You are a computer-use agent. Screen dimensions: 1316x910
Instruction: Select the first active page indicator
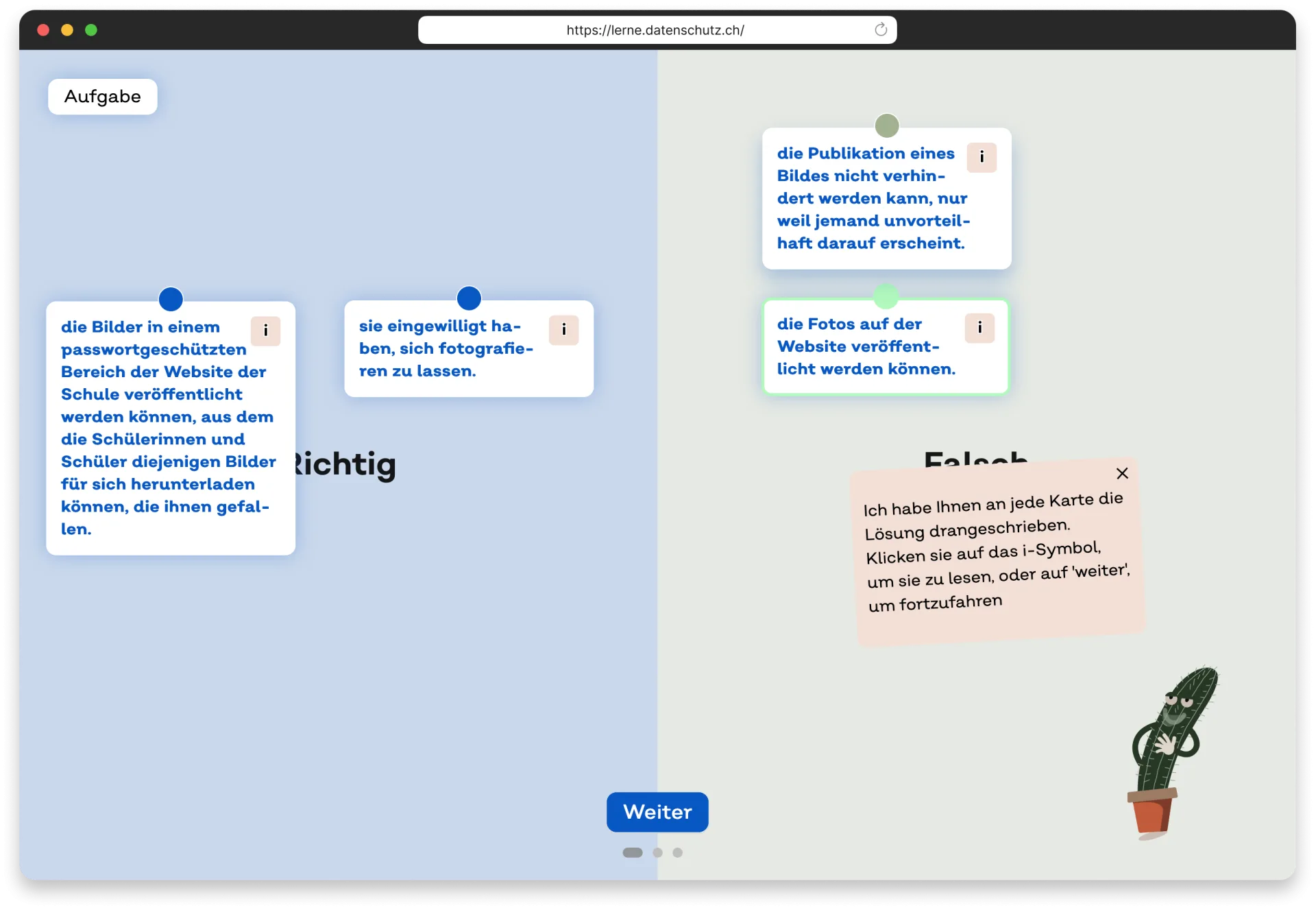click(x=632, y=852)
